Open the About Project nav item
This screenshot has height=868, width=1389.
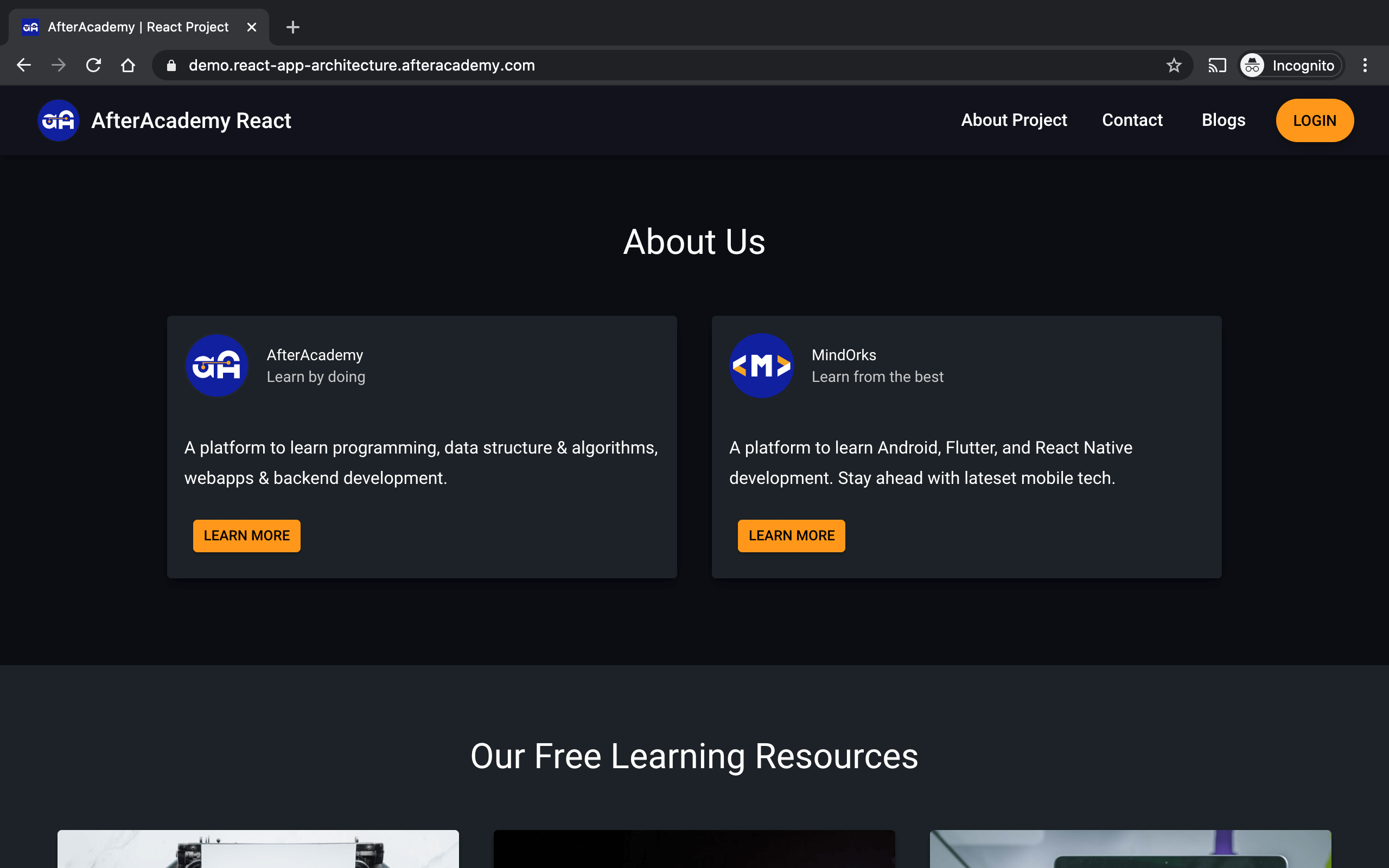click(1014, 120)
